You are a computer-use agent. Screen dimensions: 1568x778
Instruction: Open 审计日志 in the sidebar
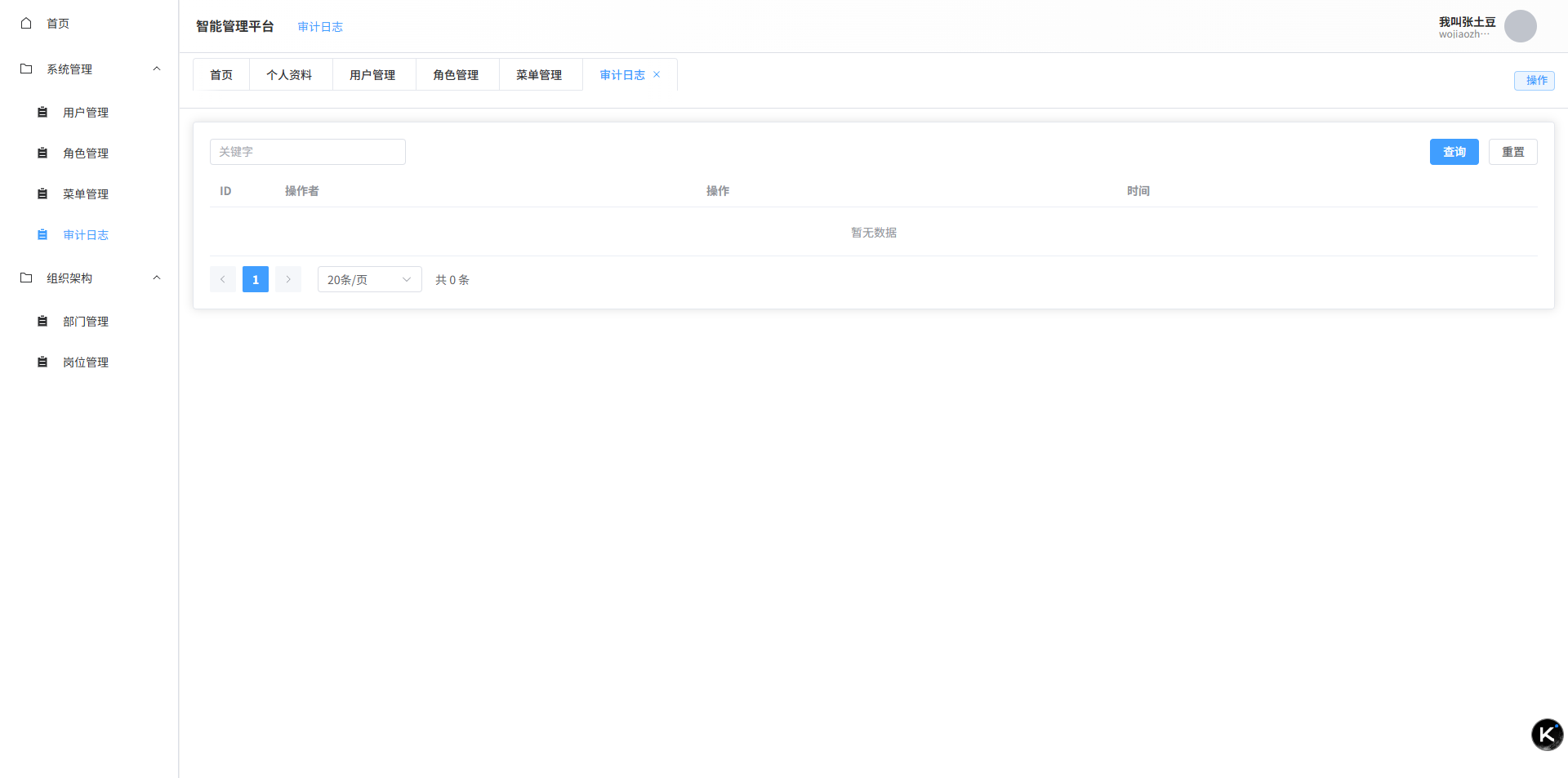[x=89, y=234]
